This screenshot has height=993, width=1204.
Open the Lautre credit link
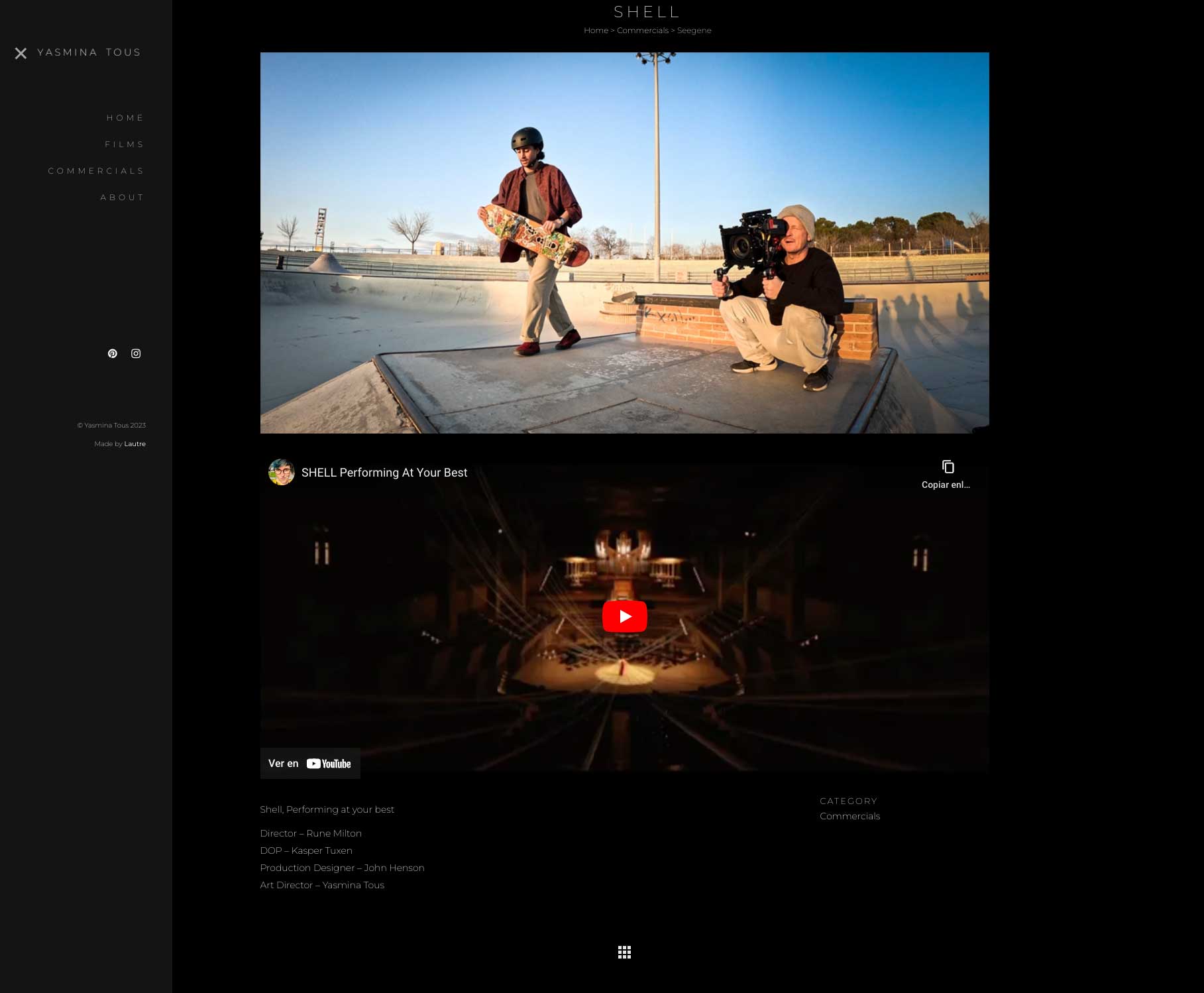[135, 444]
